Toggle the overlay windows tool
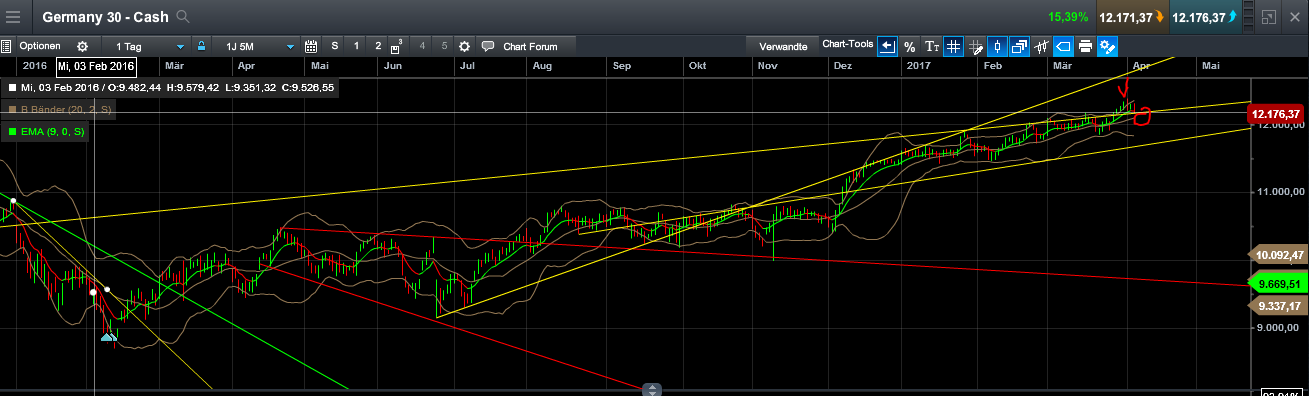Image resolution: width=1309 pixels, height=396 pixels. 1020,46
